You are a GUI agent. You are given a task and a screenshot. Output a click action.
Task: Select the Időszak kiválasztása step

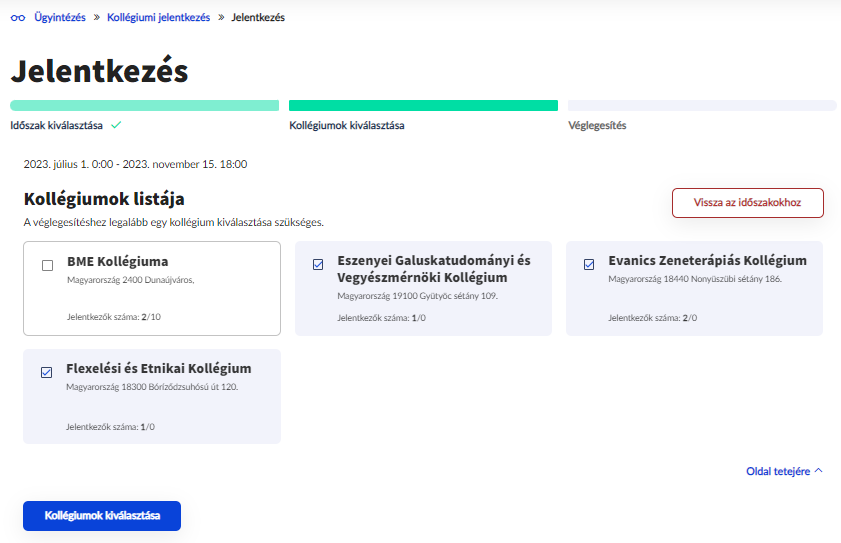coord(57,126)
